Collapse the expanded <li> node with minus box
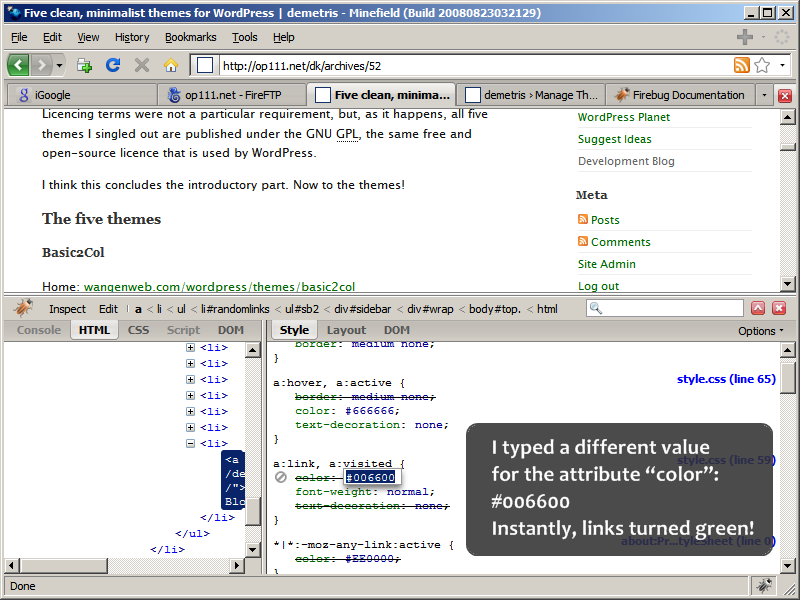 [x=190, y=443]
